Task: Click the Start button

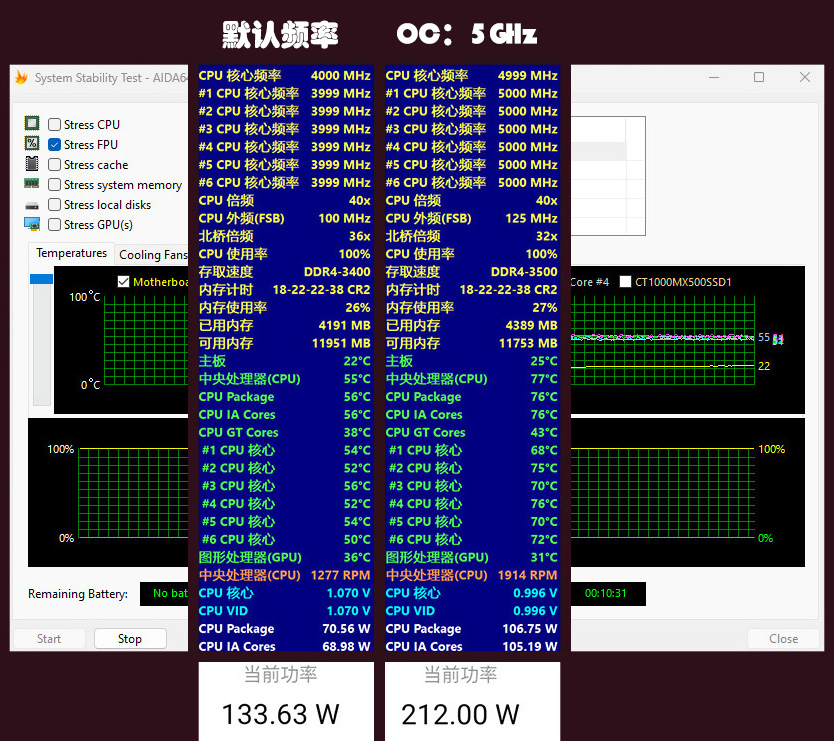Action: tap(48, 638)
